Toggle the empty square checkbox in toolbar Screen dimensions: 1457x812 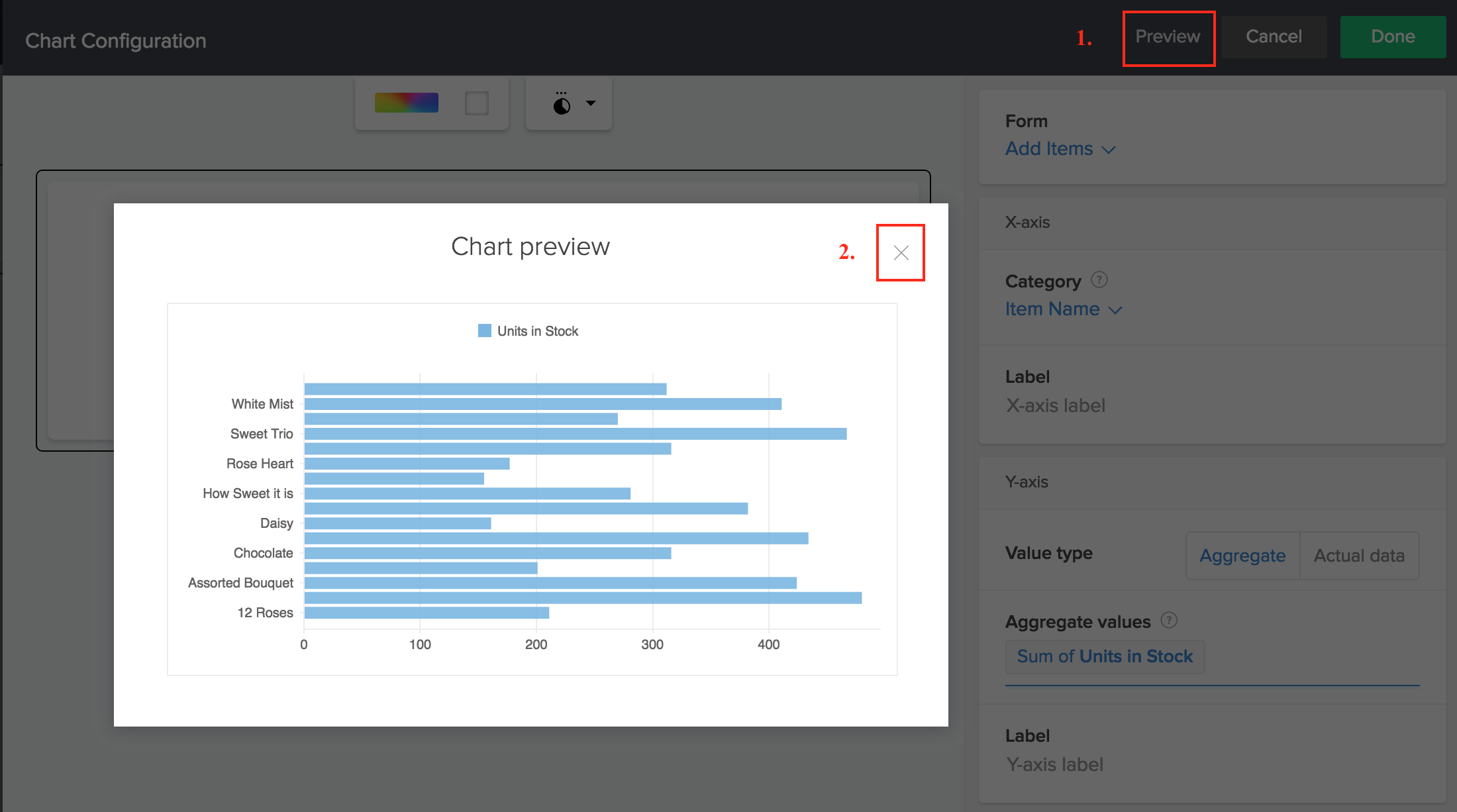point(476,103)
